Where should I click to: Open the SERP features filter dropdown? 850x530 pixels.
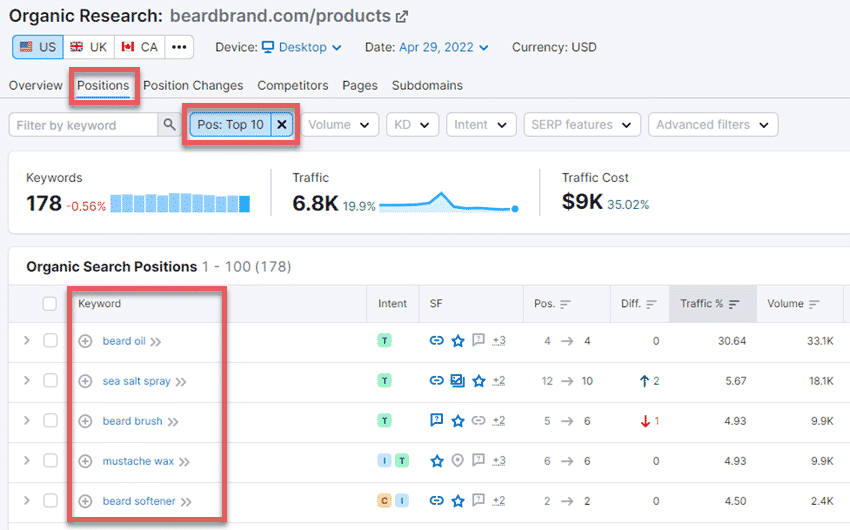582,125
